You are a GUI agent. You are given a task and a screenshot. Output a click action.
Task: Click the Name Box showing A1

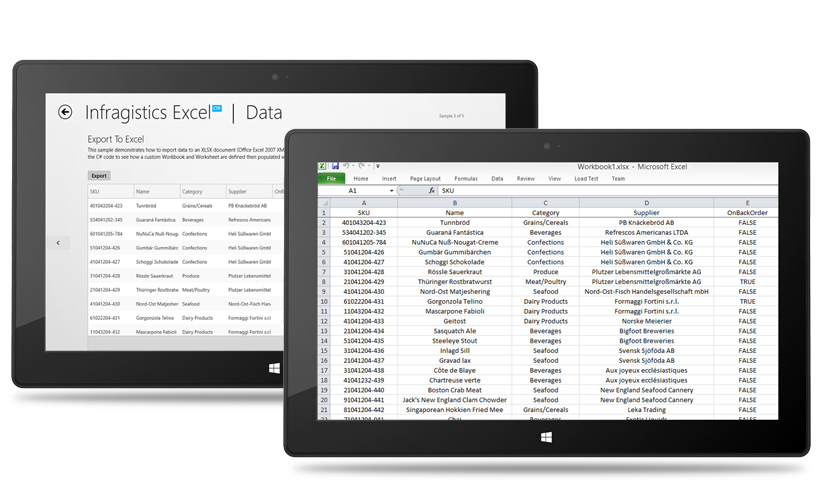click(353, 191)
